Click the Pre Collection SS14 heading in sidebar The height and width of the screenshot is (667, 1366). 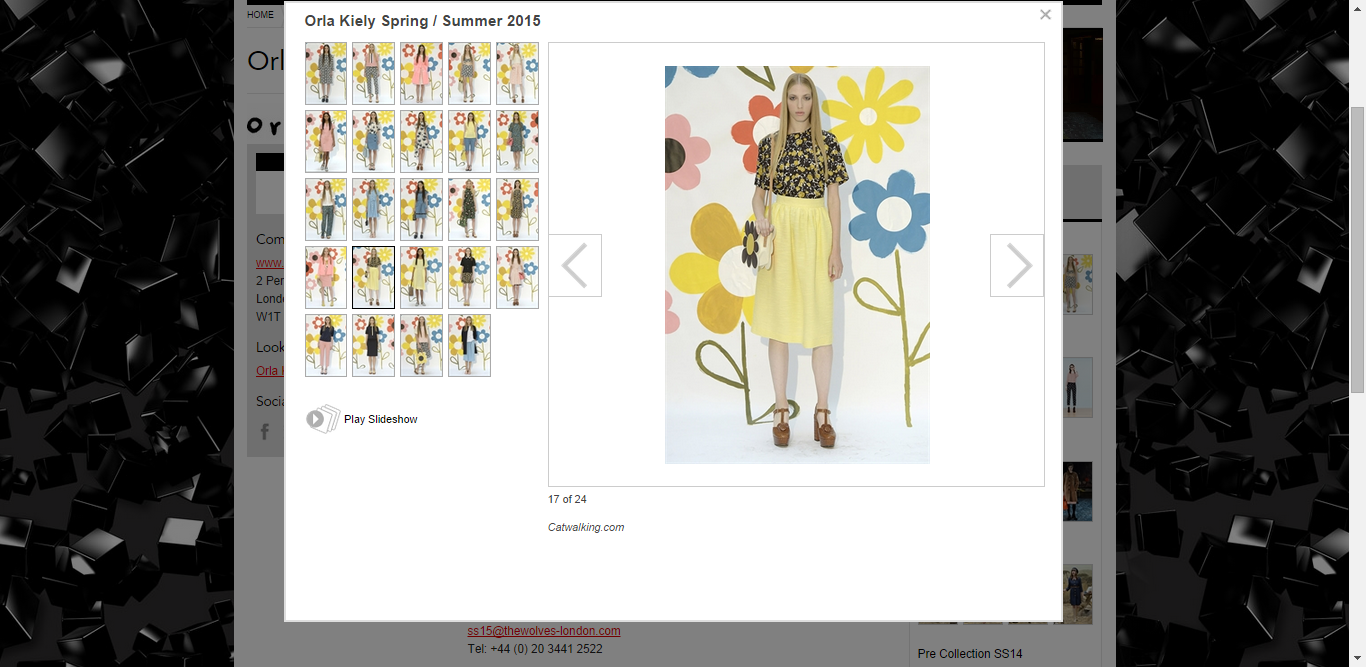[x=969, y=654]
